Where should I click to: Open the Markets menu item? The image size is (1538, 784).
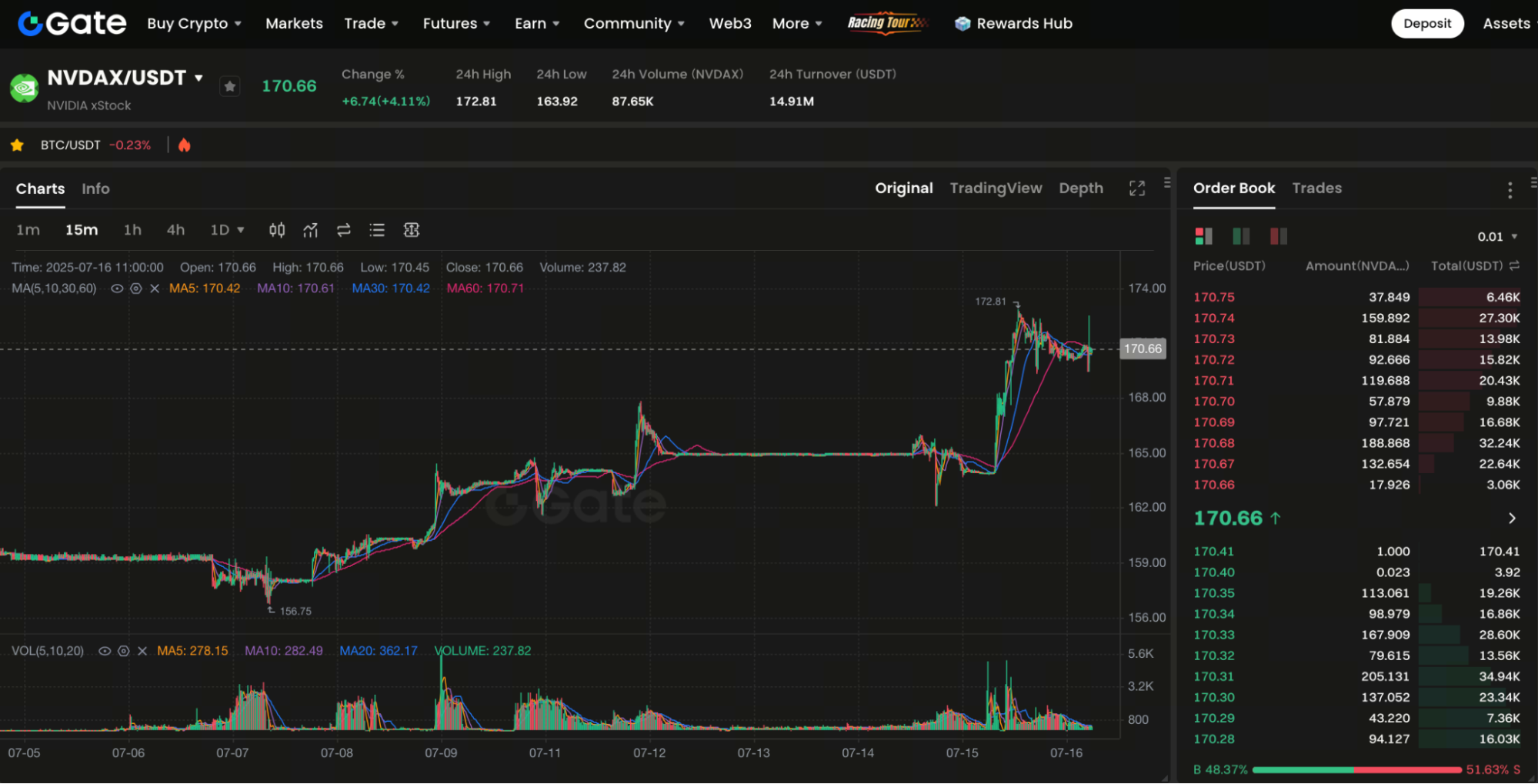click(294, 24)
